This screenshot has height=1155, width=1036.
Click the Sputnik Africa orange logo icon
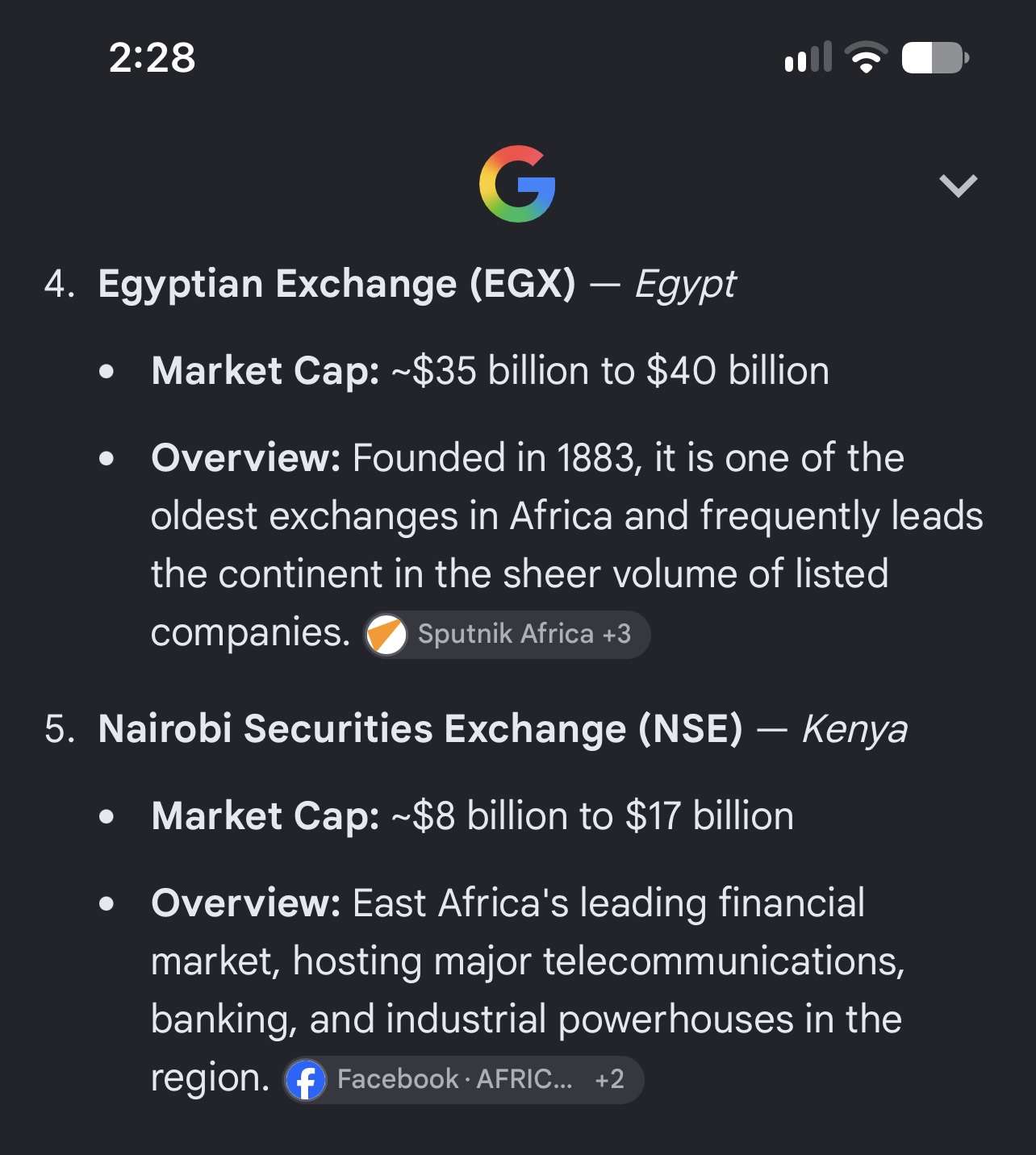pyautogui.click(x=386, y=635)
